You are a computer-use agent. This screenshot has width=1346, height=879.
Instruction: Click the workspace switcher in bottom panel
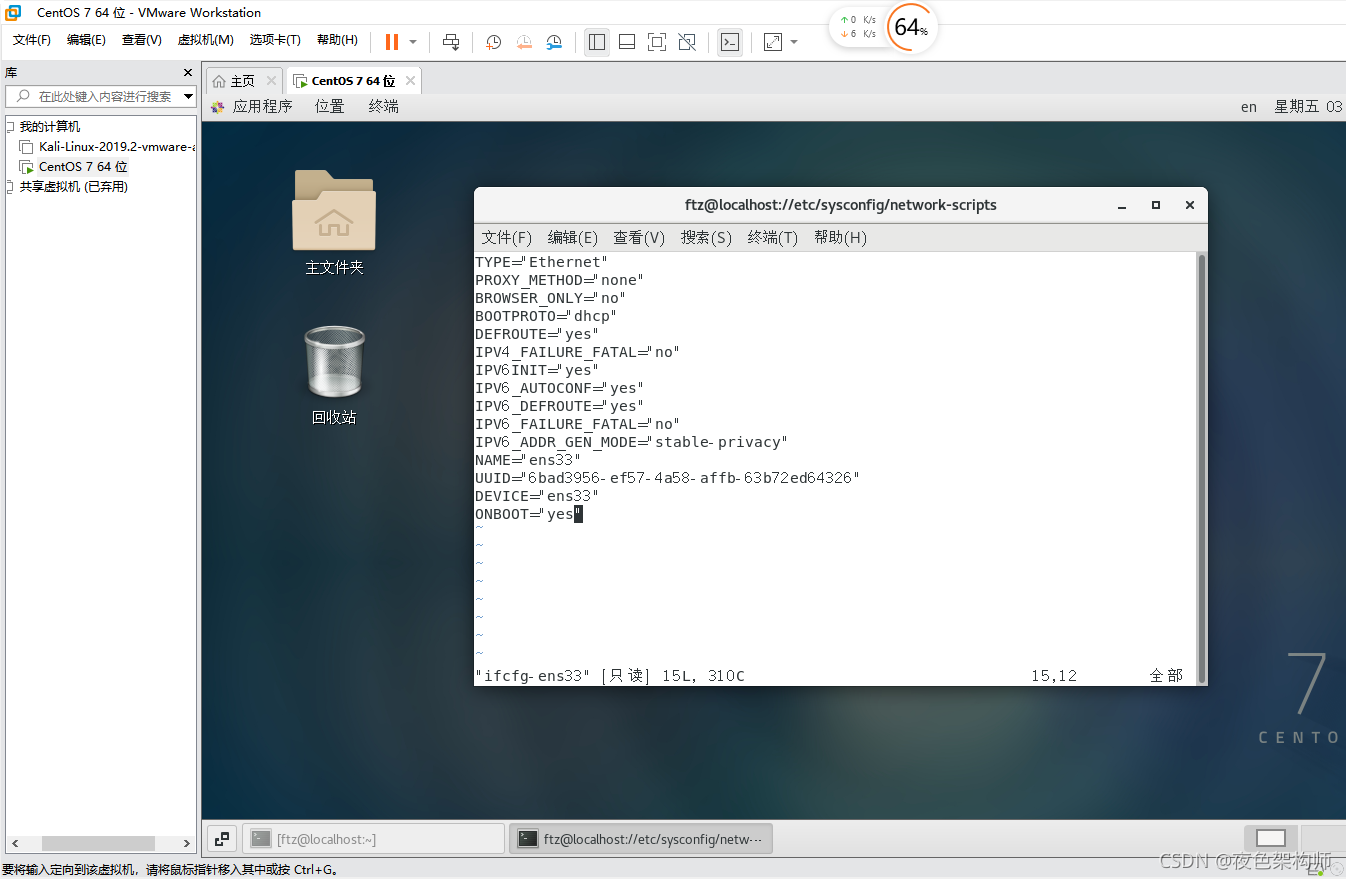coord(1271,838)
